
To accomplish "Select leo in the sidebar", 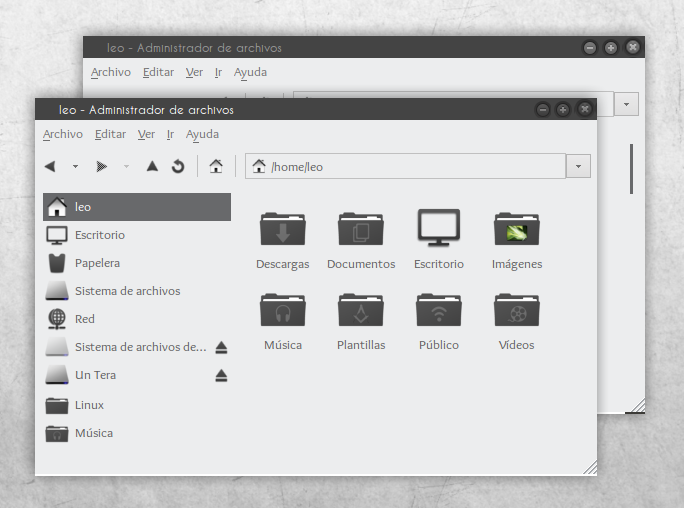I will tap(137, 207).
